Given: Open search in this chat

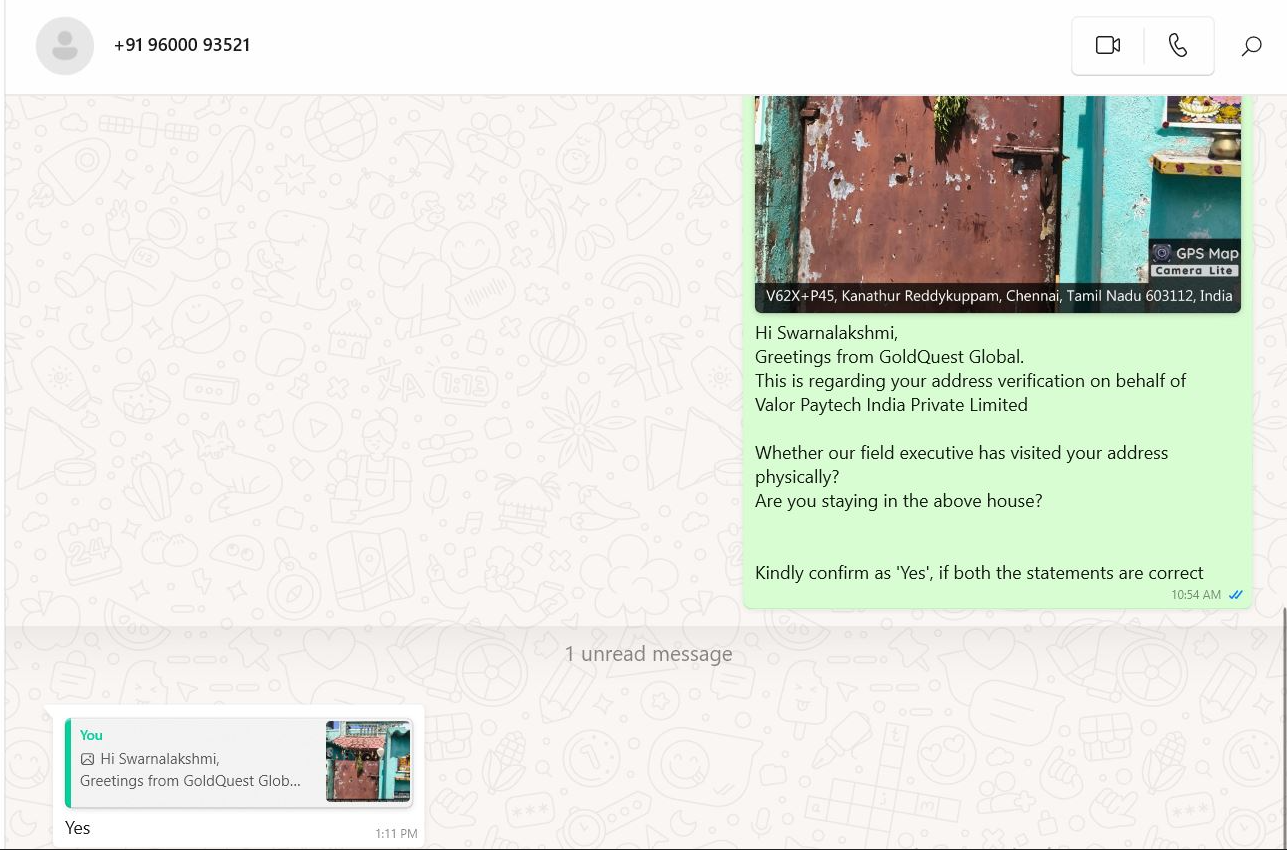Looking at the screenshot, I should click(1251, 46).
